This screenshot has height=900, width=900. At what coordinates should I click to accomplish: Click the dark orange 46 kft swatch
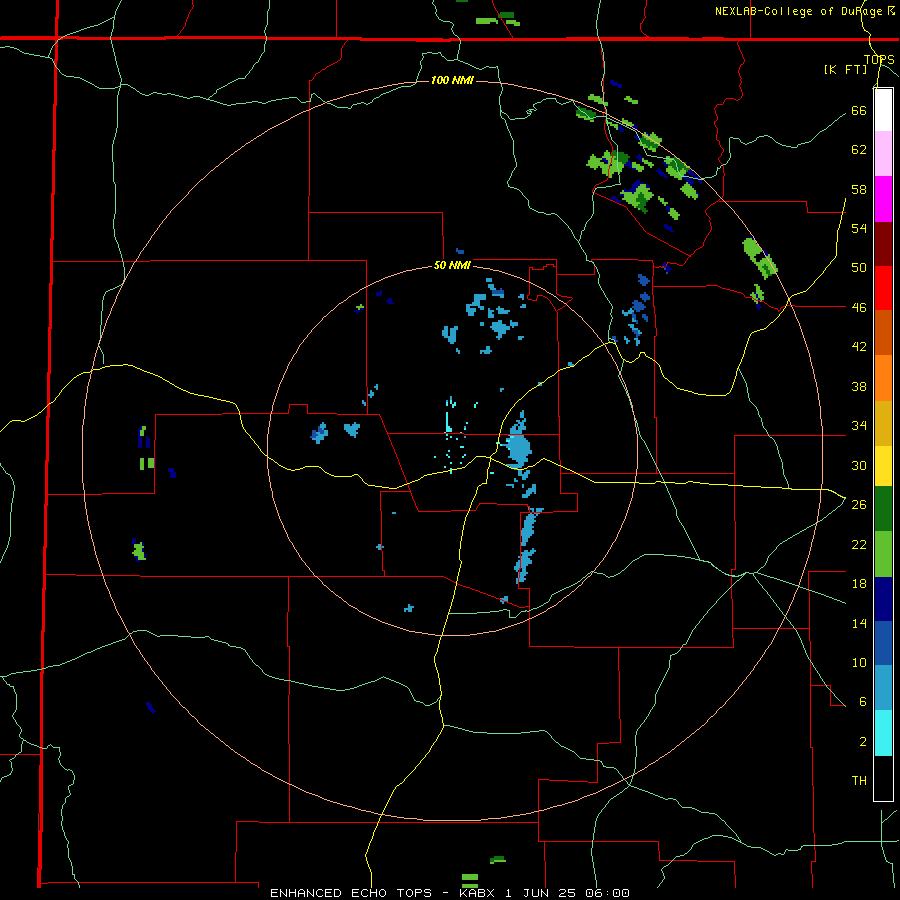pos(883,333)
